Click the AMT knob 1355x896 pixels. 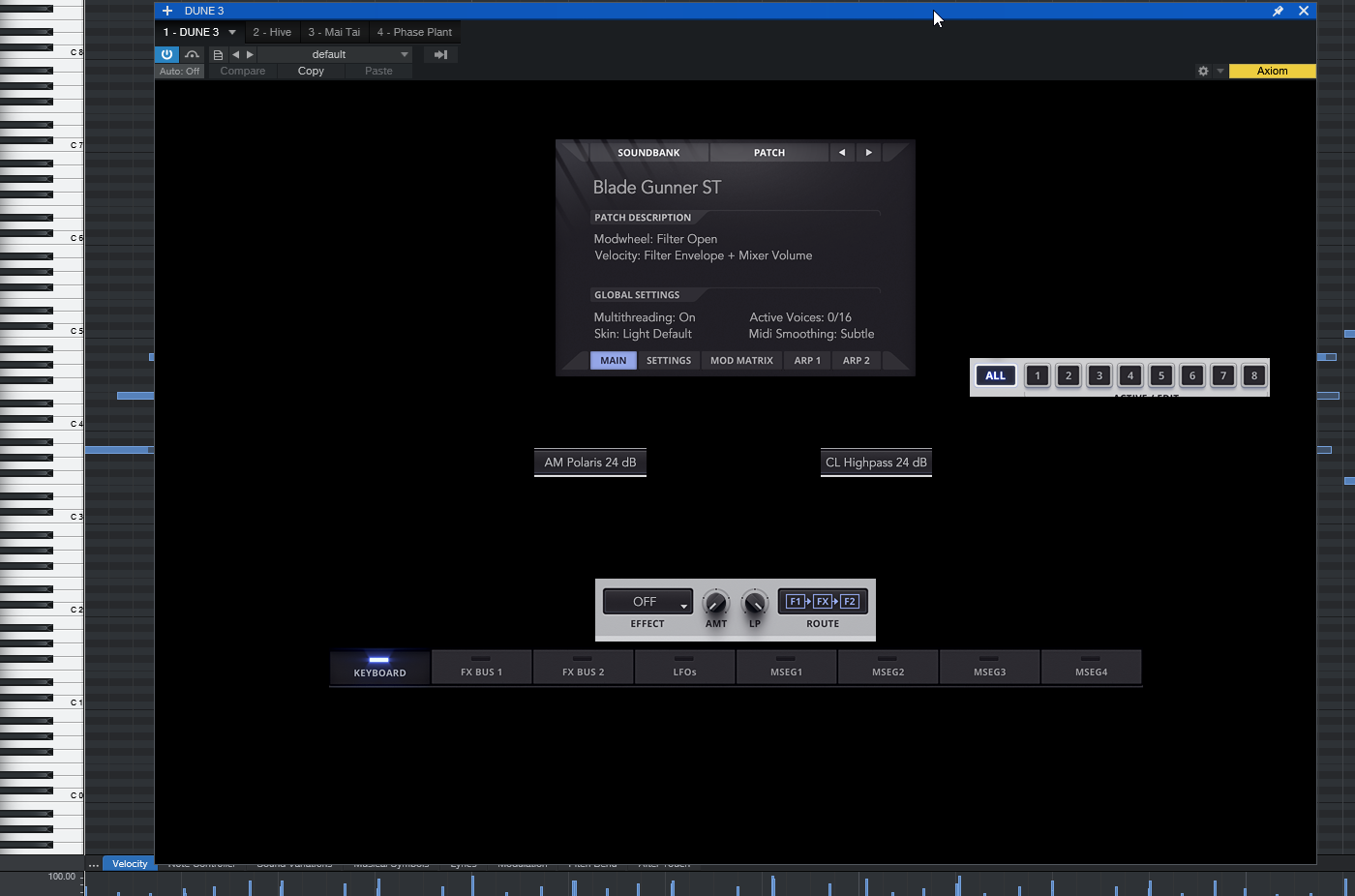click(x=716, y=603)
